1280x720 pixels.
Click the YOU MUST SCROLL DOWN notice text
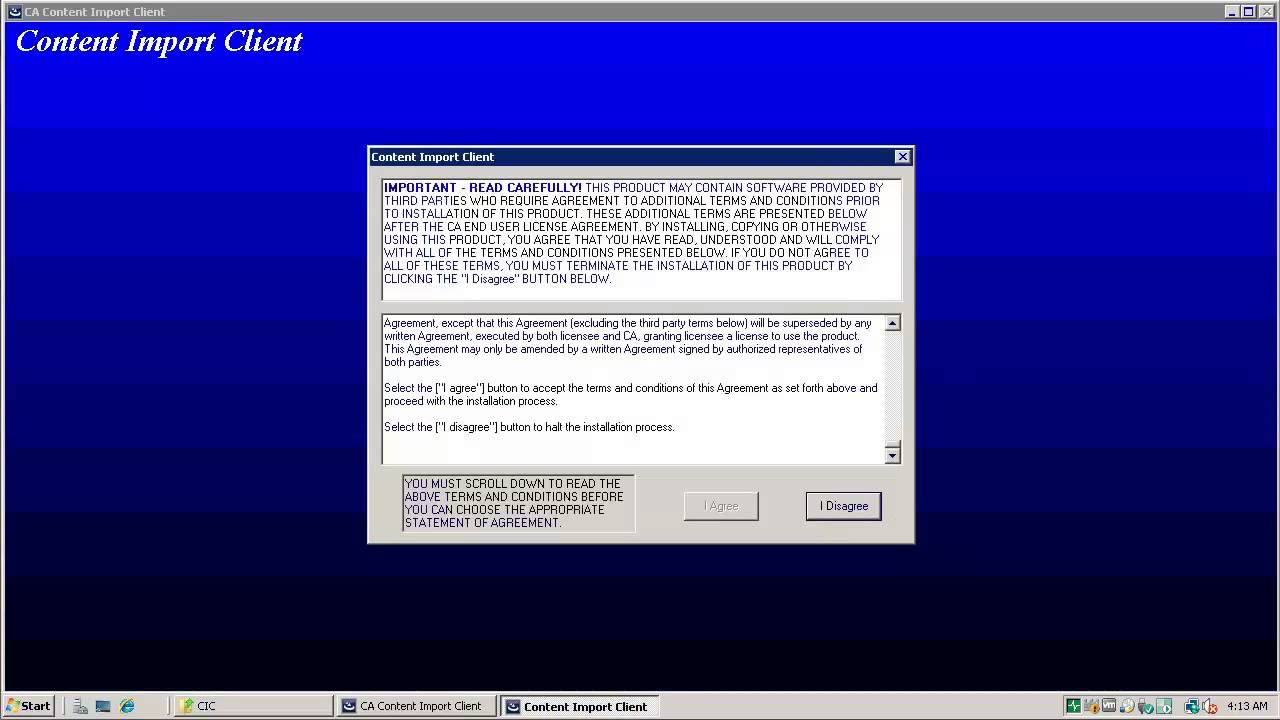point(514,503)
